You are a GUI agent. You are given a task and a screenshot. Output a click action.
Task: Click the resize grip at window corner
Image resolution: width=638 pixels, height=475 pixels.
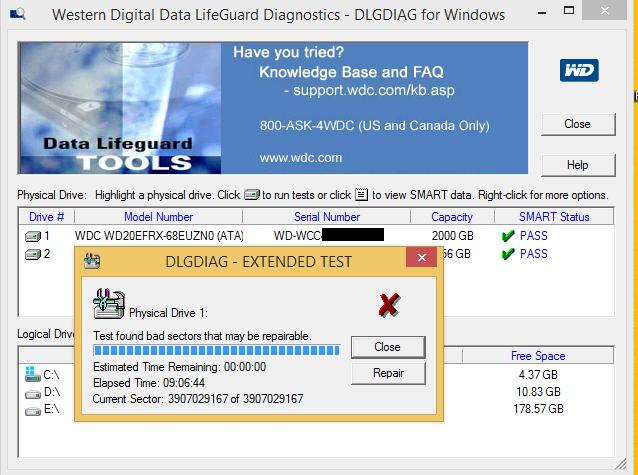coord(621,464)
